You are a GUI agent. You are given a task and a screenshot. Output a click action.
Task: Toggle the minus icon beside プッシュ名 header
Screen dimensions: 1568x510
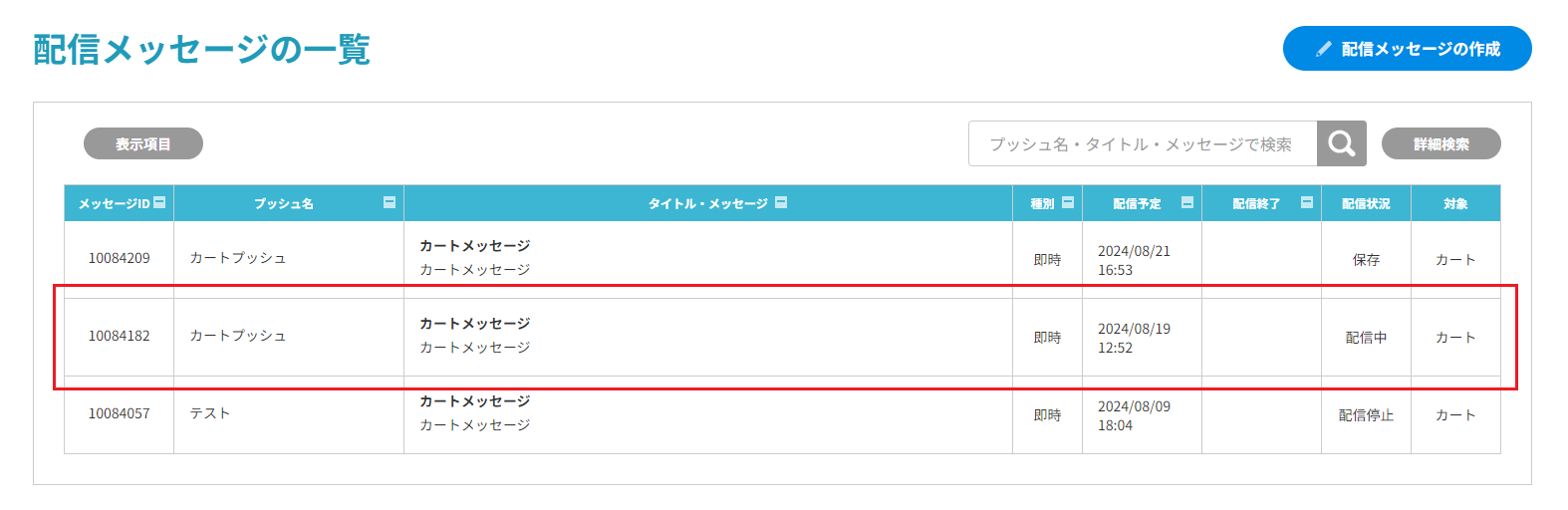[390, 202]
